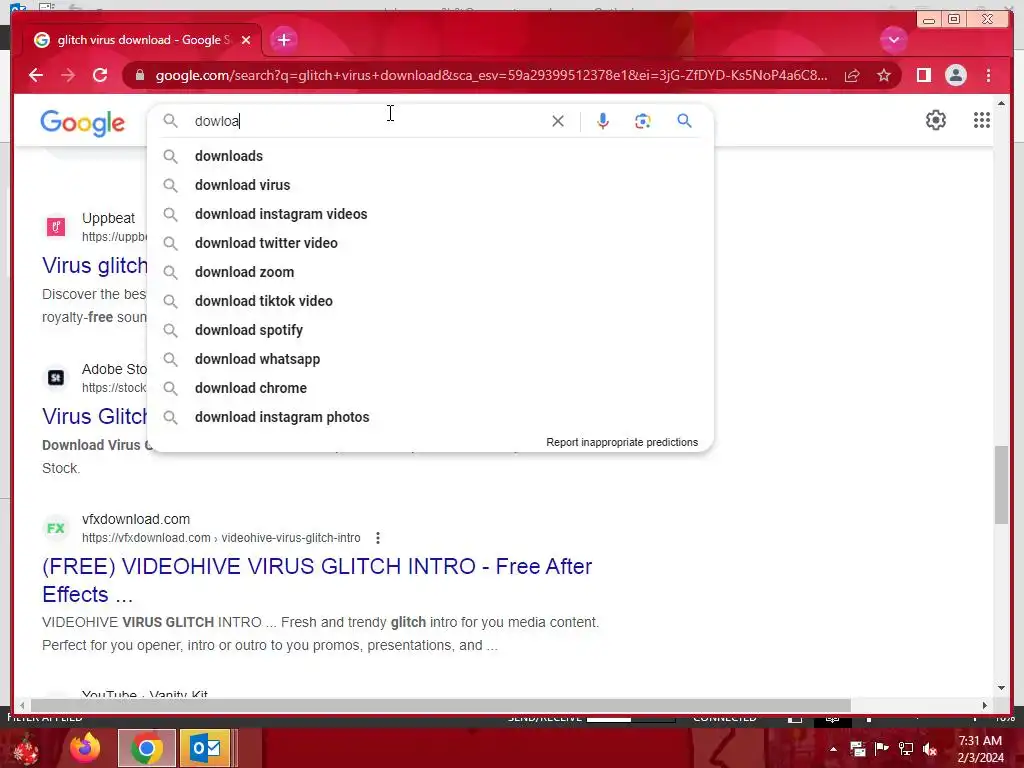
Task: Open the Chrome profile avatar
Action: click(x=955, y=76)
